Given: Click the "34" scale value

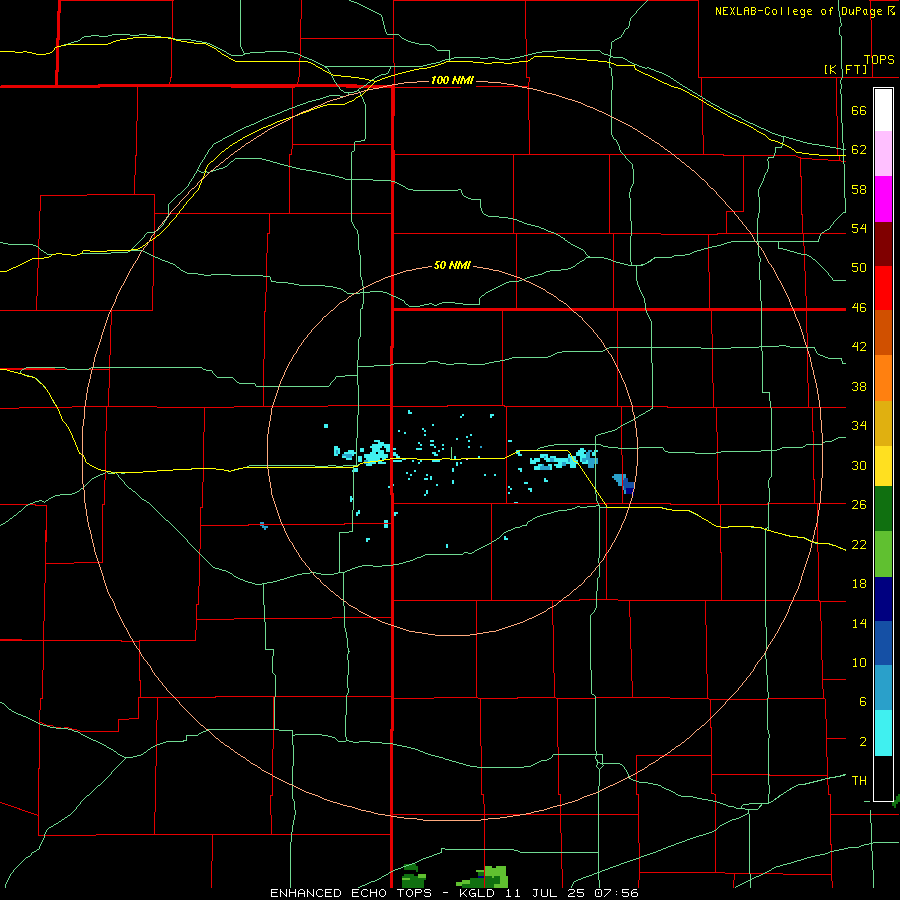Looking at the screenshot, I should (x=859, y=426).
